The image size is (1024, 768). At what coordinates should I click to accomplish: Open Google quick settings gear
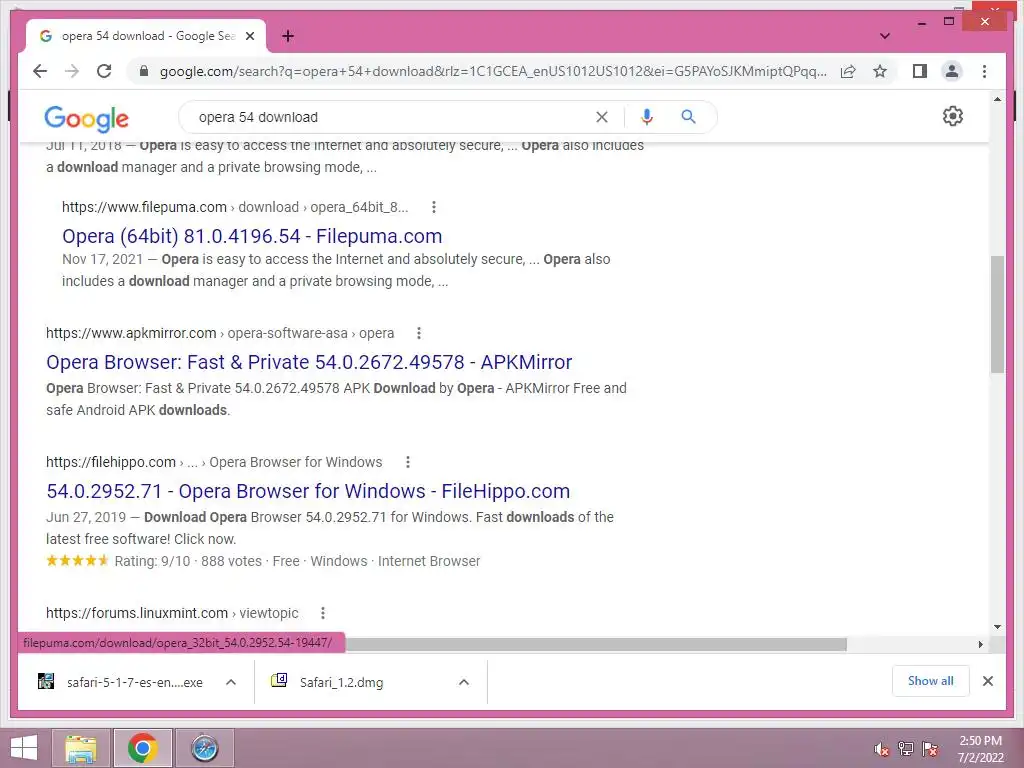[952, 116]
